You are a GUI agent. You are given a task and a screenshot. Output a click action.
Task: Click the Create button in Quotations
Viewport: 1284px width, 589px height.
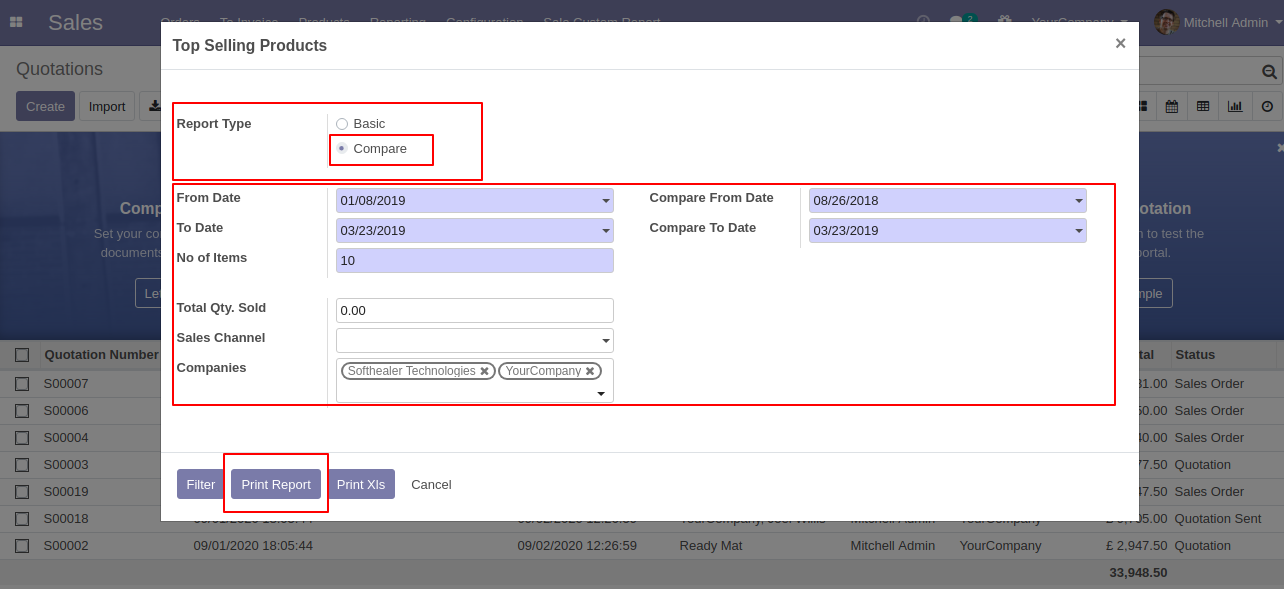[x=45, y=106]
